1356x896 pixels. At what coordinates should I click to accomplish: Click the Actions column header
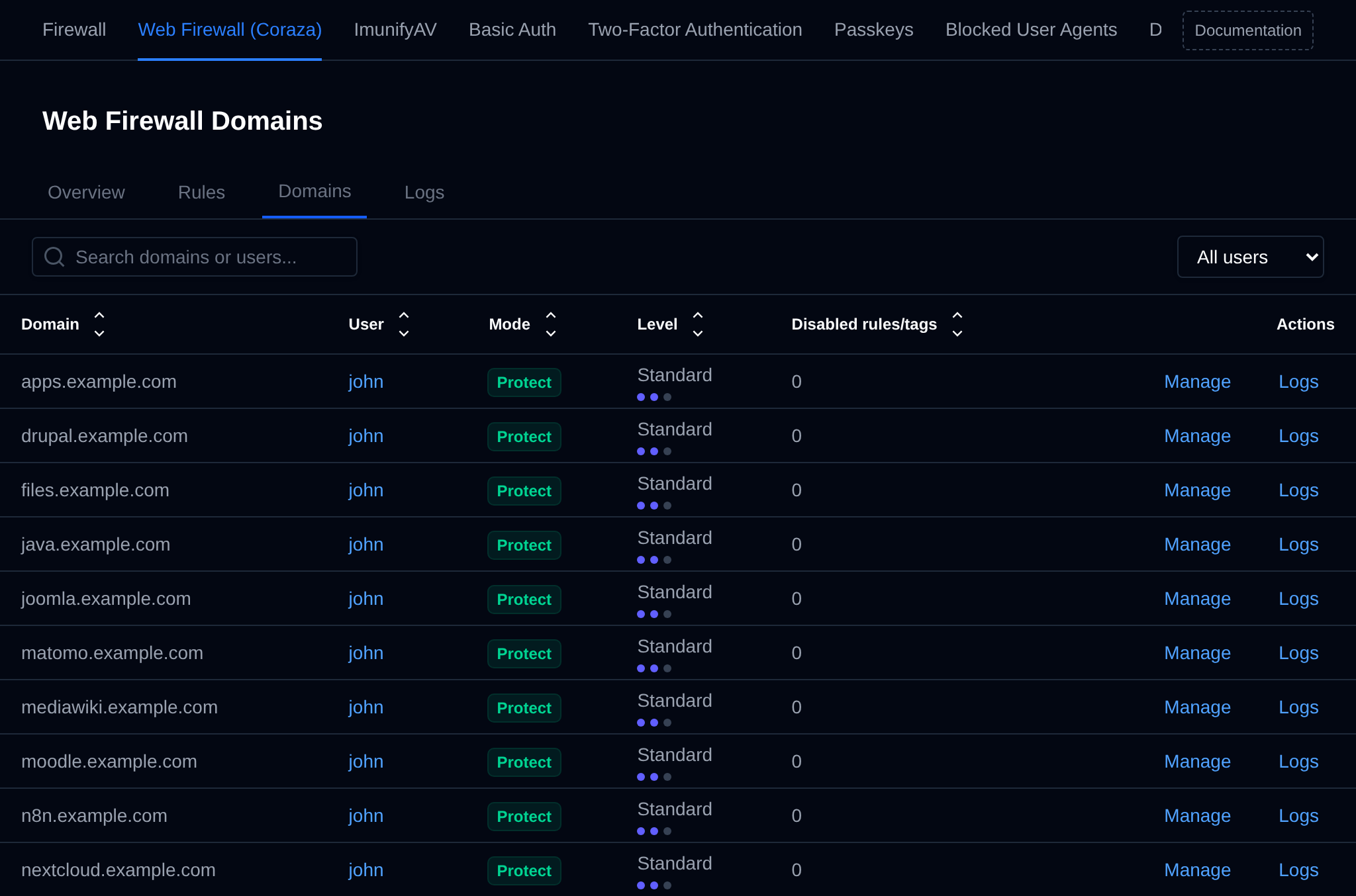(x=1305, y=324)
